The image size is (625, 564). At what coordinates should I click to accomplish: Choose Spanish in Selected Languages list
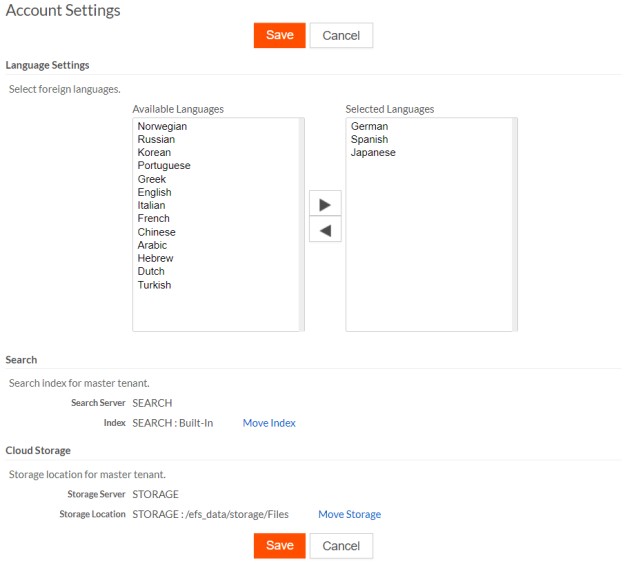click(x=369, y=140)
